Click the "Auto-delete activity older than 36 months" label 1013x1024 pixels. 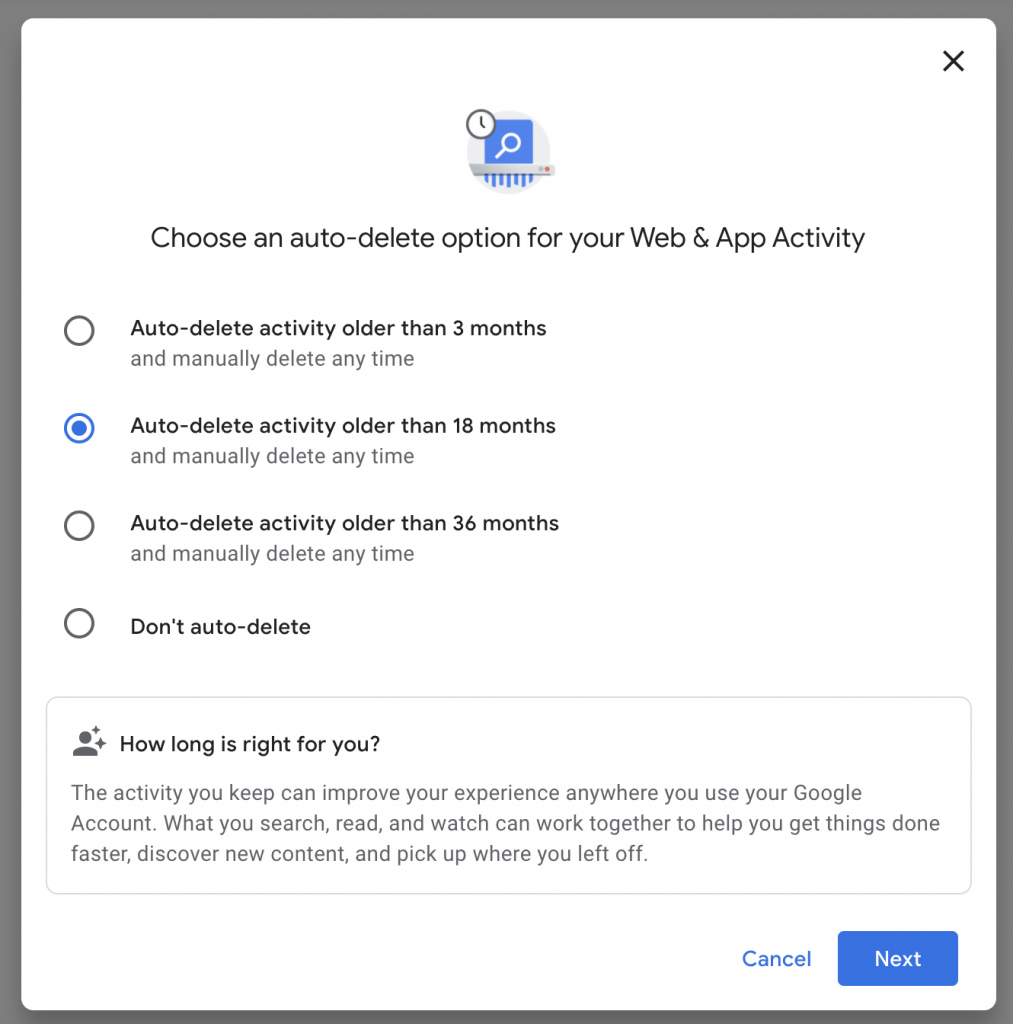point(344,523)
